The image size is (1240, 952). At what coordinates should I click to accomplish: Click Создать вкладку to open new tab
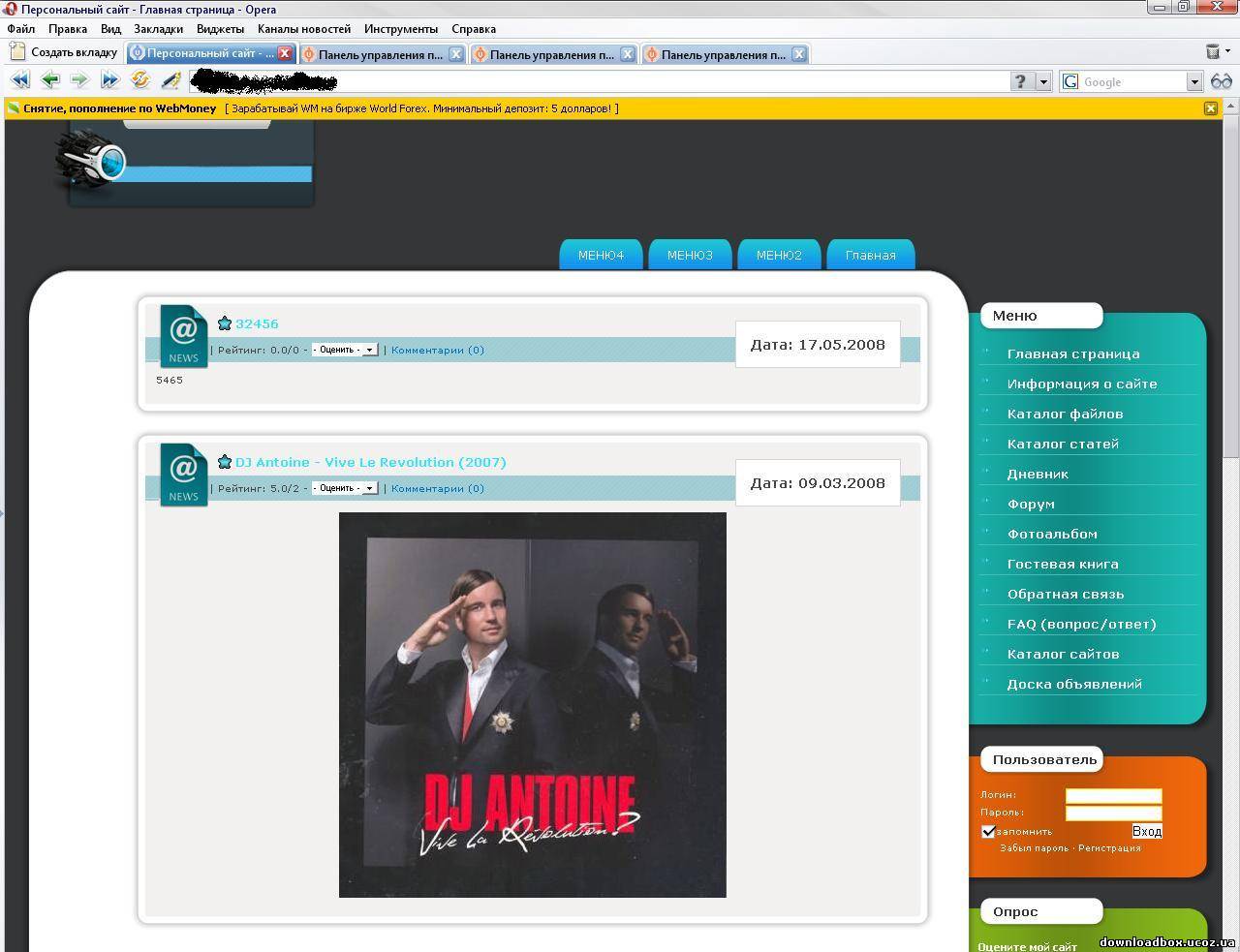(x=64, y=52)
